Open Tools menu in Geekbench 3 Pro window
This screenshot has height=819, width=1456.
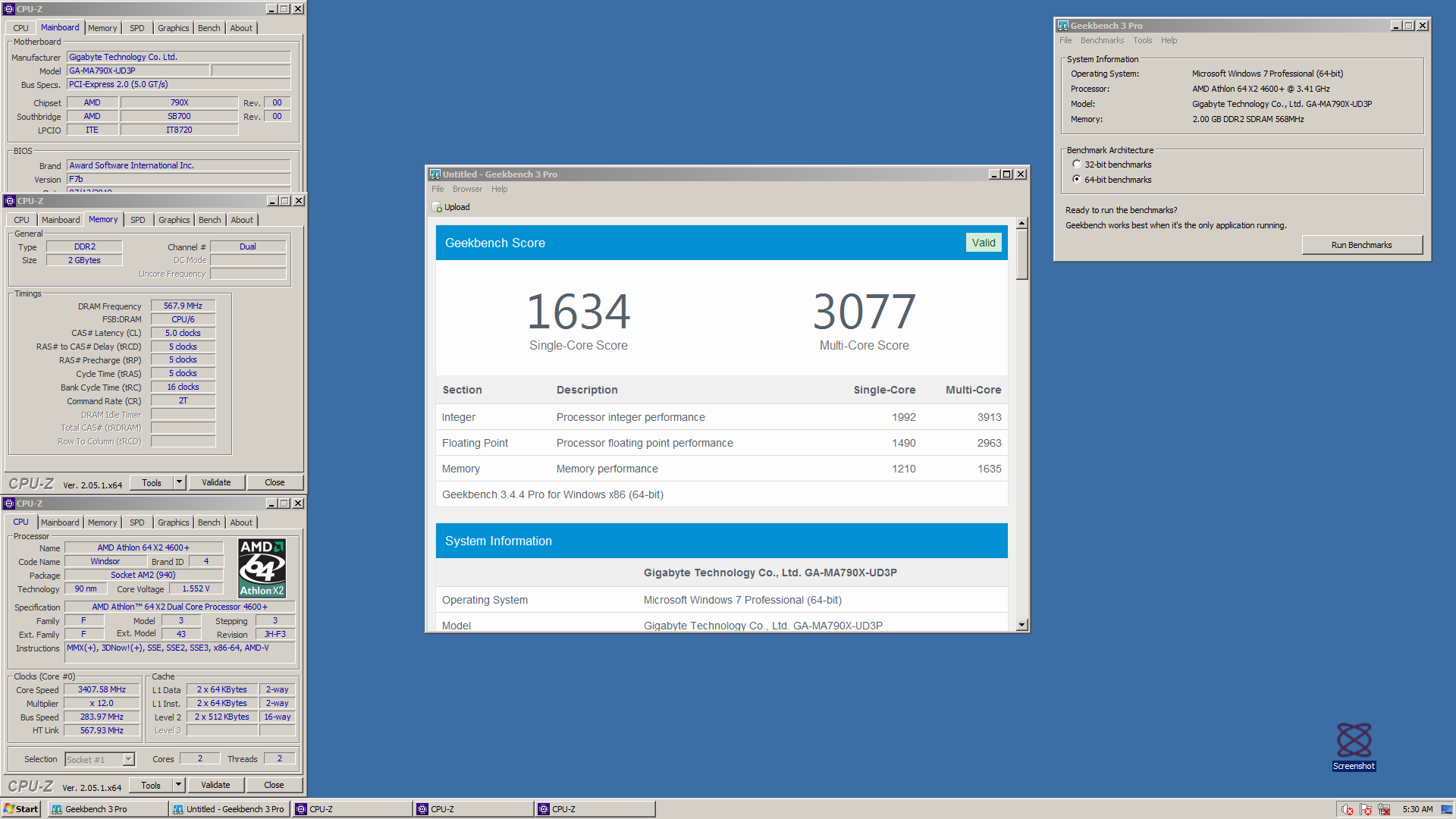(1142, 41)
